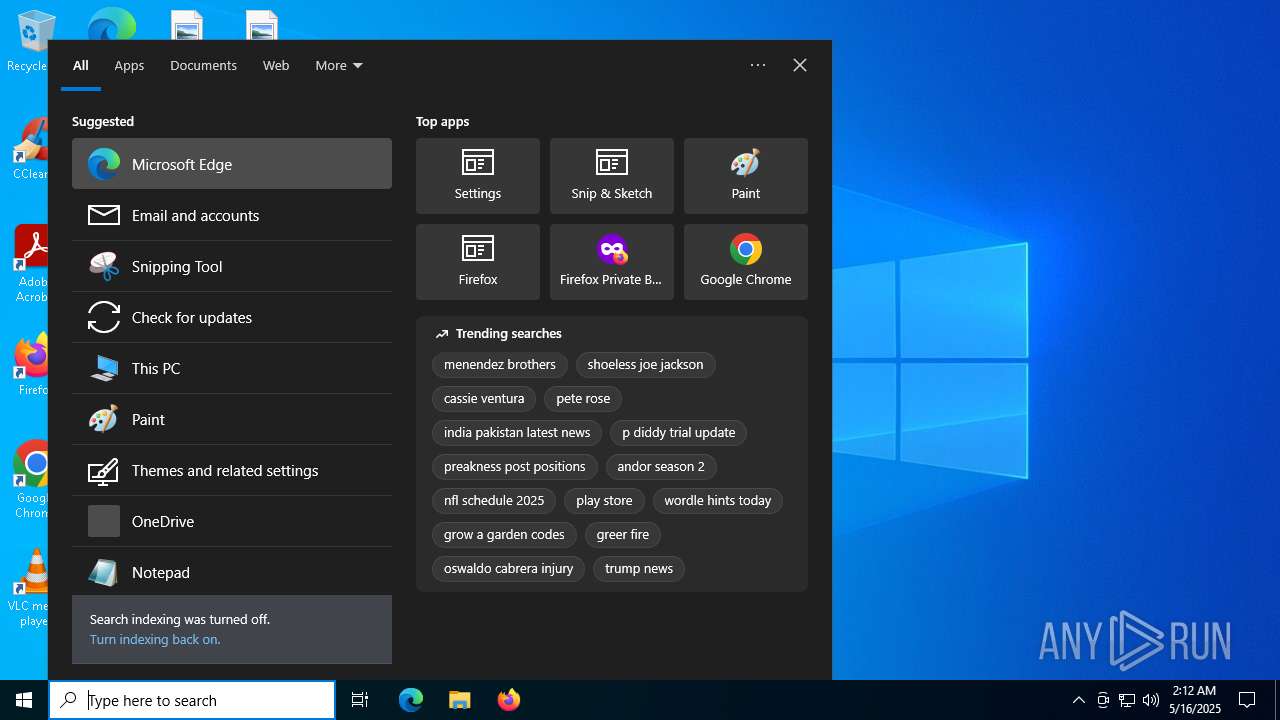
Task: Search trending 'india pakistan latest news'
Action: 517,433
